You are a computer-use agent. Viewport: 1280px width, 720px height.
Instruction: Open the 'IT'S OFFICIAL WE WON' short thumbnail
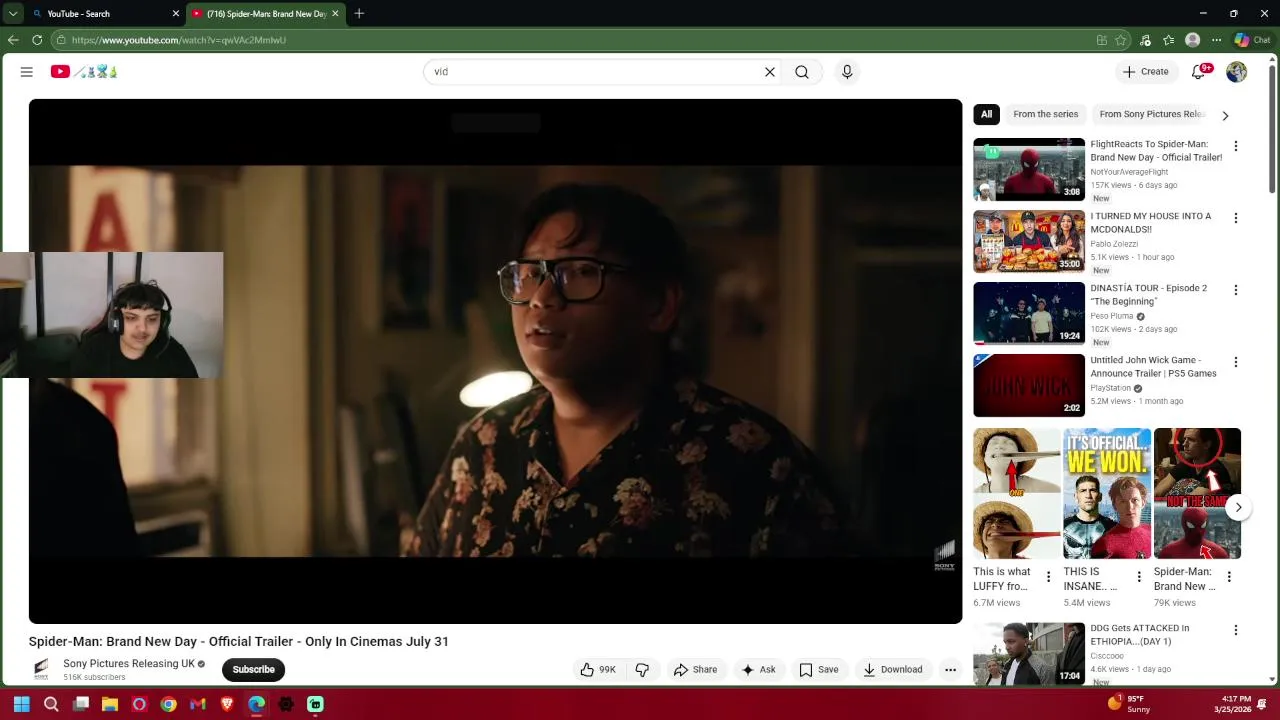[x=1107, y=494]
